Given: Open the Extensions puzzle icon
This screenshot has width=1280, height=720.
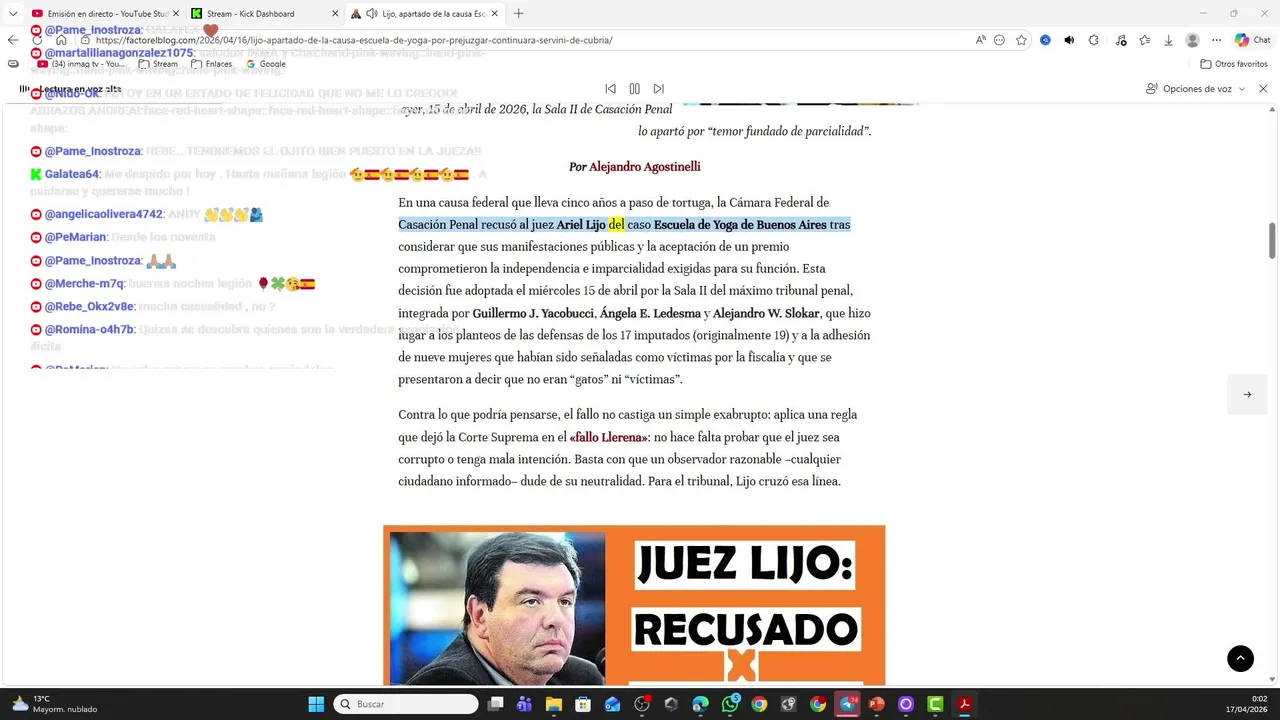Looking at the screenshot, I should 1093,40.
